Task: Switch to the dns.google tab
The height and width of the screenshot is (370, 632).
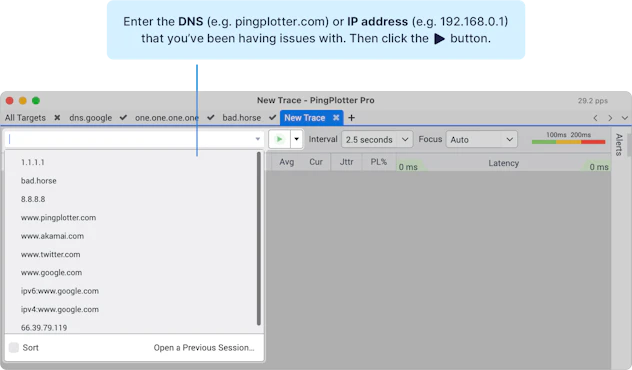Action: 91,118
